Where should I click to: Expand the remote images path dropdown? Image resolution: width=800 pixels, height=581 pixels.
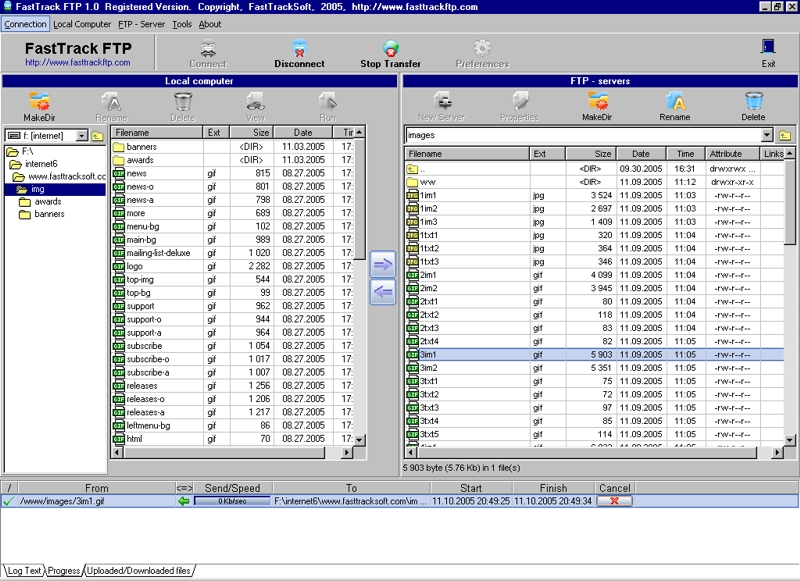(767, 135)
